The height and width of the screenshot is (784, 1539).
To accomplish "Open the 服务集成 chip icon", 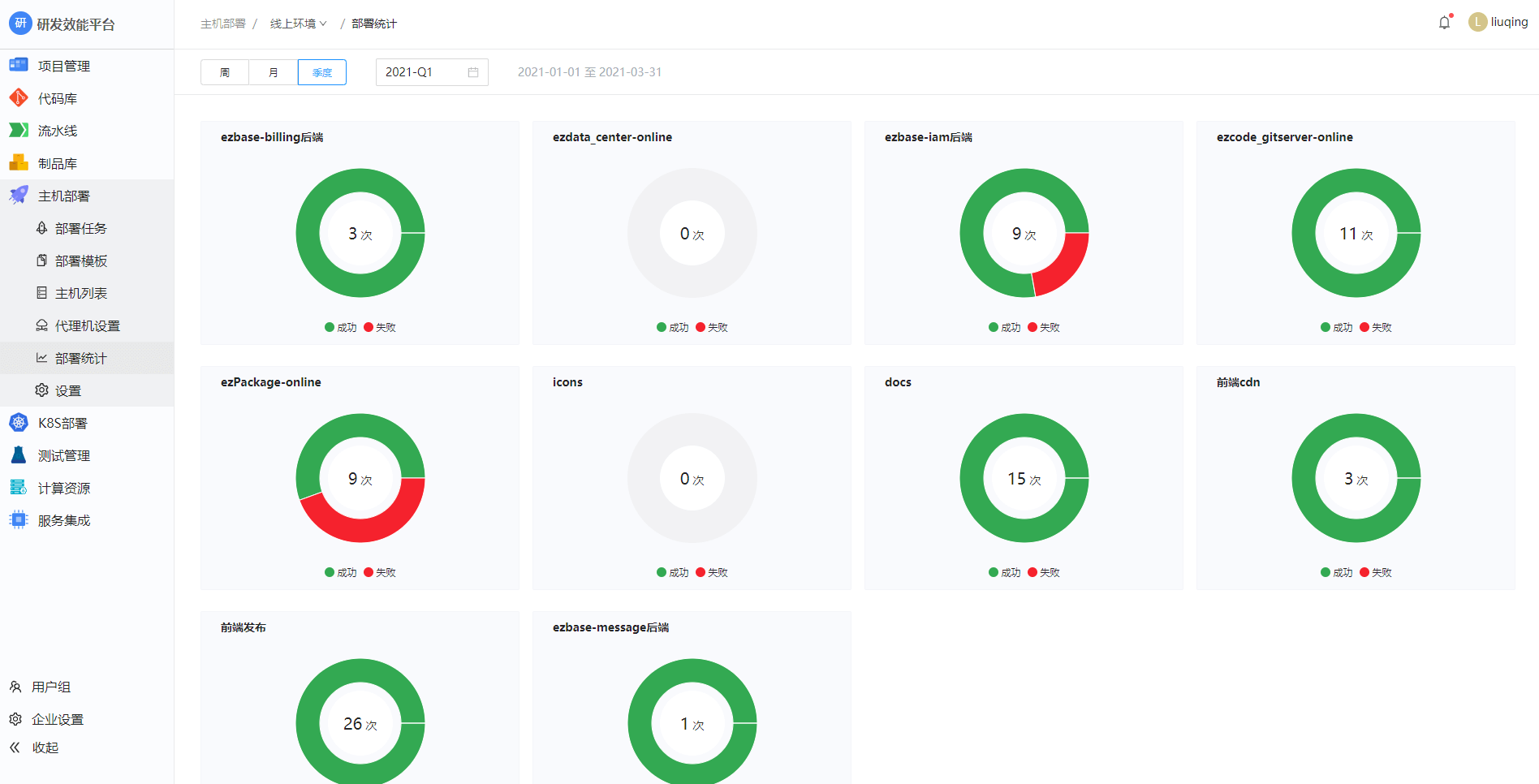I will 18,520.
